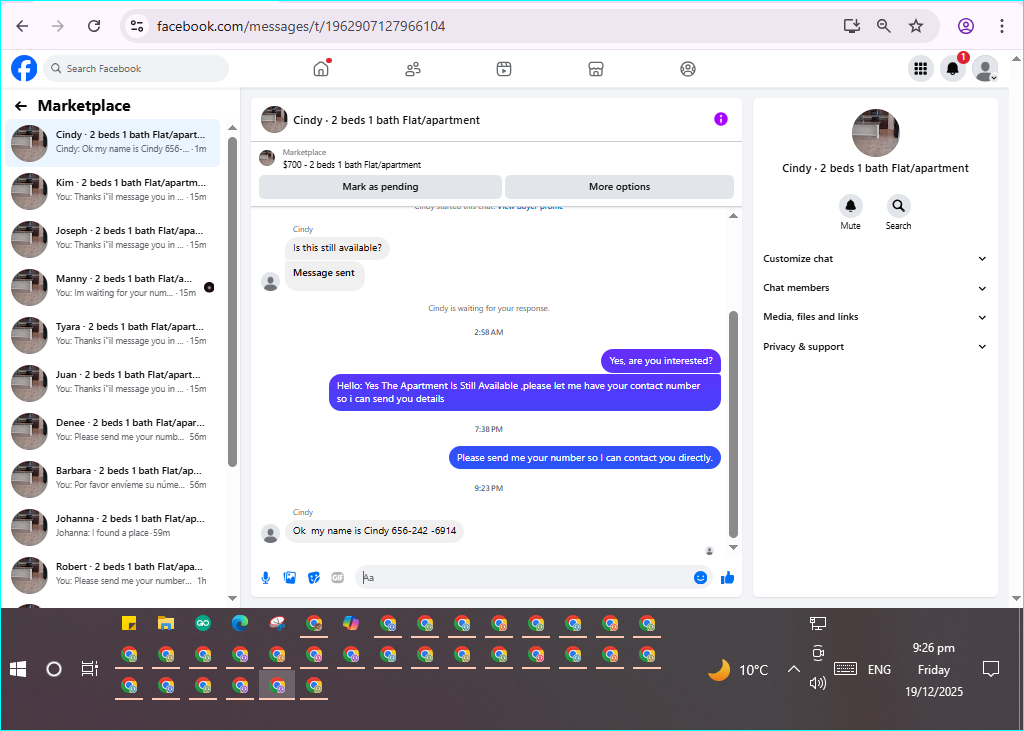Open the account profile menu
The height and width of the screenshot is (731, 1024).
985,69
